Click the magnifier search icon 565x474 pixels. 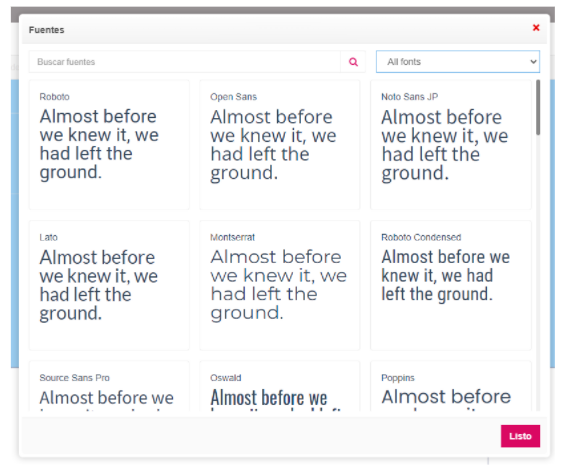353,62
